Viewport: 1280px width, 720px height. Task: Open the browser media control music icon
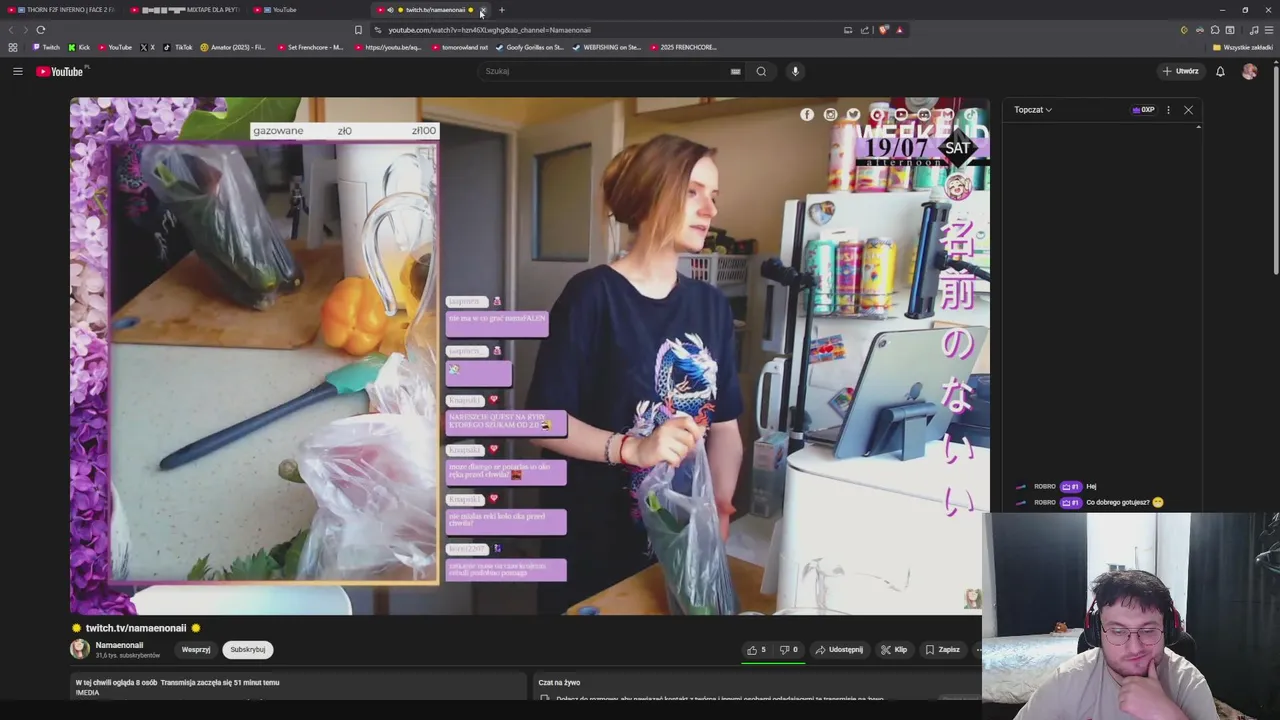click(1254, 30)
